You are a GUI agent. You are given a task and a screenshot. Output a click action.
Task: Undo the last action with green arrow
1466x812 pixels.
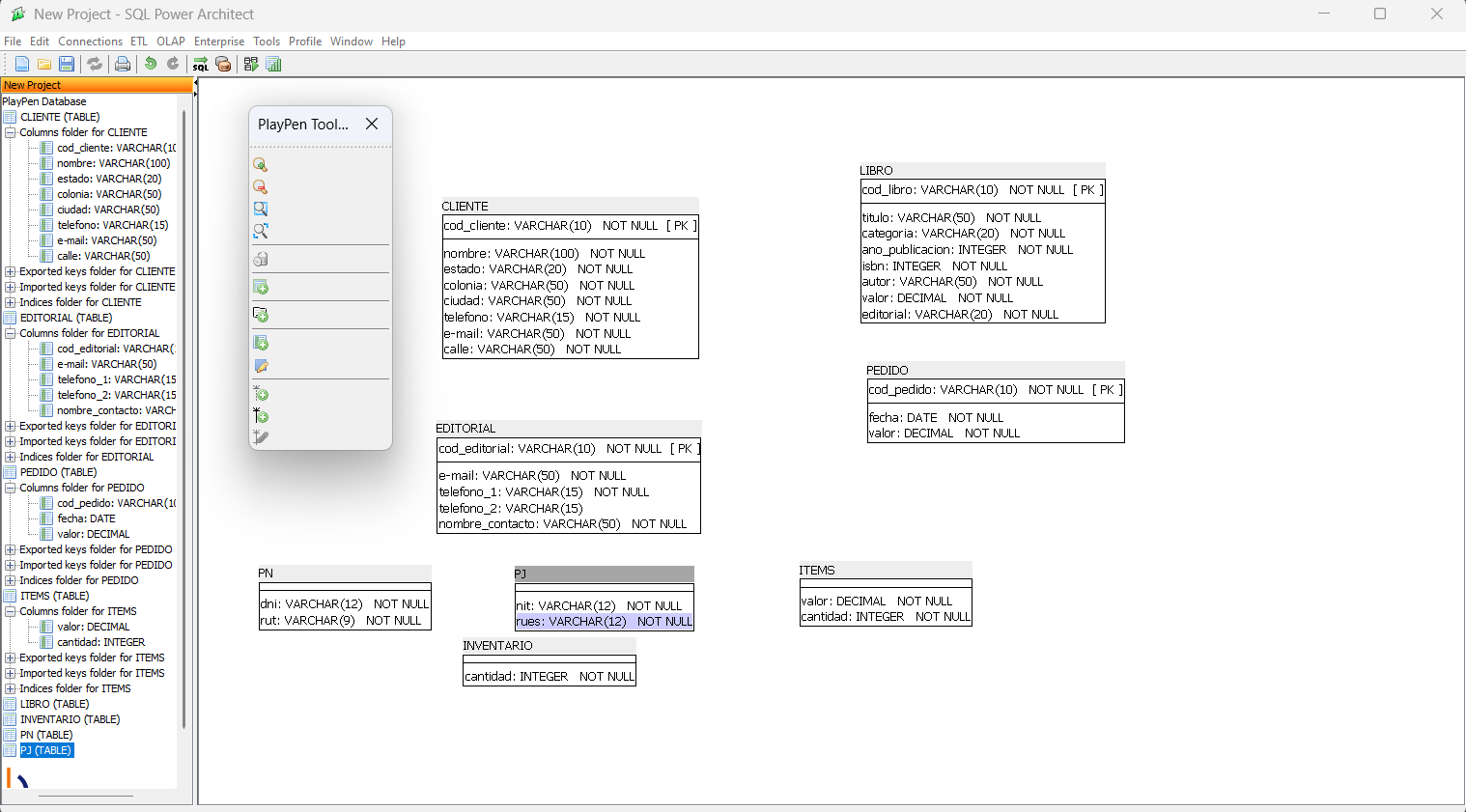[x=151, y=64]
